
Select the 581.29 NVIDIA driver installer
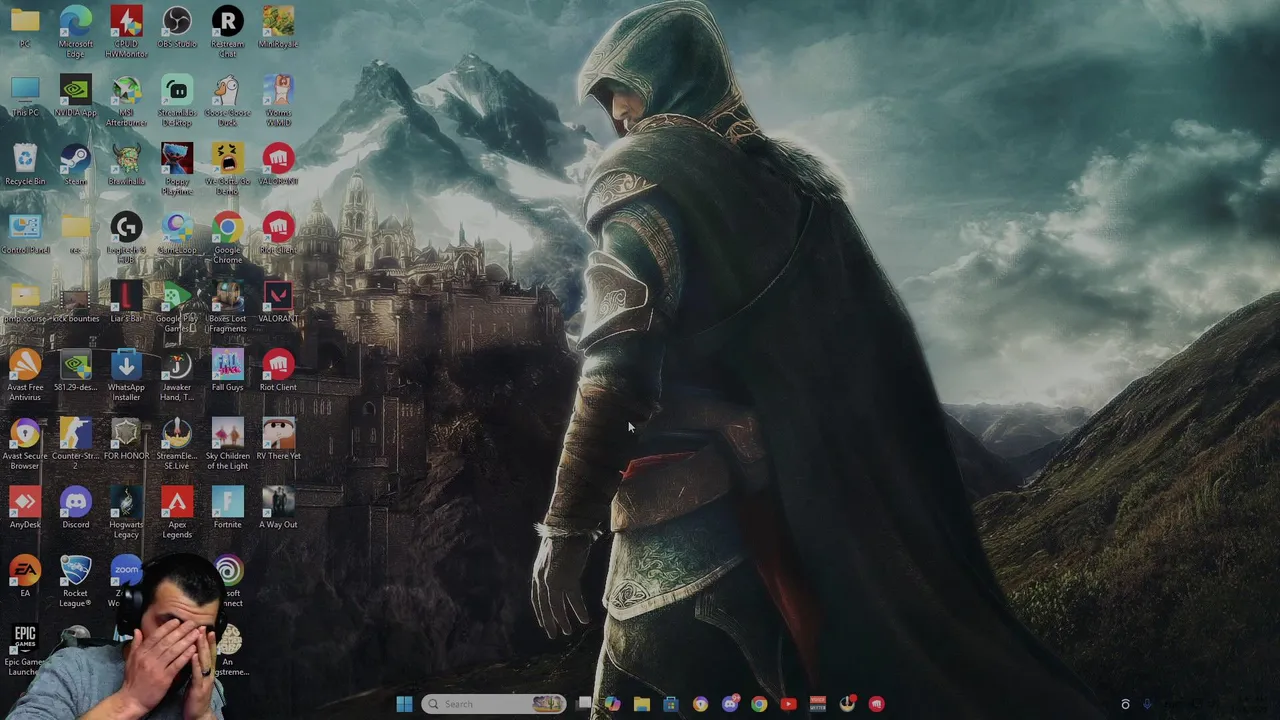[76, 371]
